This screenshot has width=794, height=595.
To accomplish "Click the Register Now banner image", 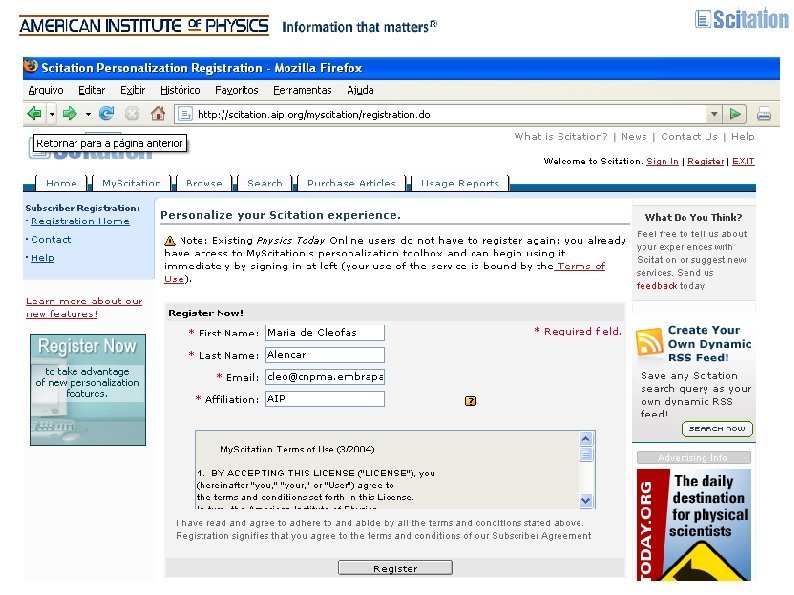I will [x=88, y=390].
